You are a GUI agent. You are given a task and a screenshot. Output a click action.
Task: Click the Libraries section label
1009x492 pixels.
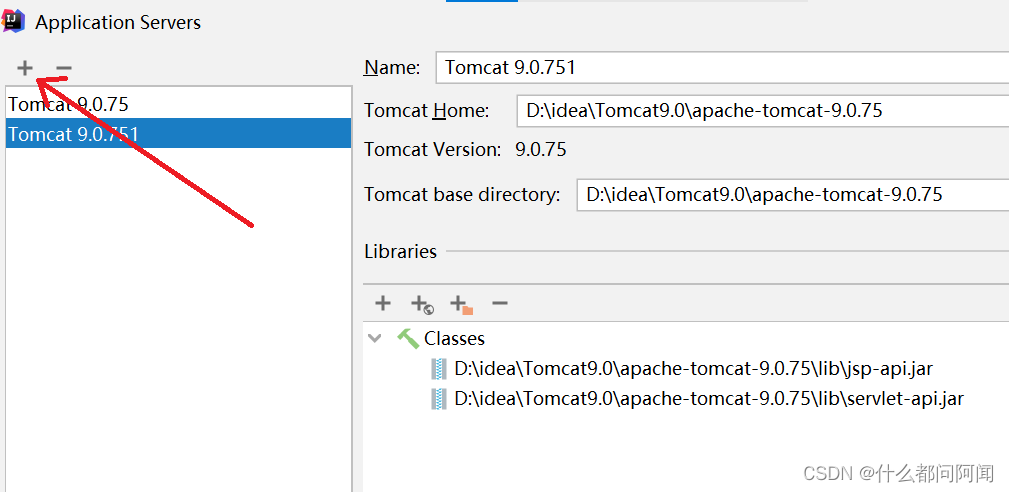400,251
